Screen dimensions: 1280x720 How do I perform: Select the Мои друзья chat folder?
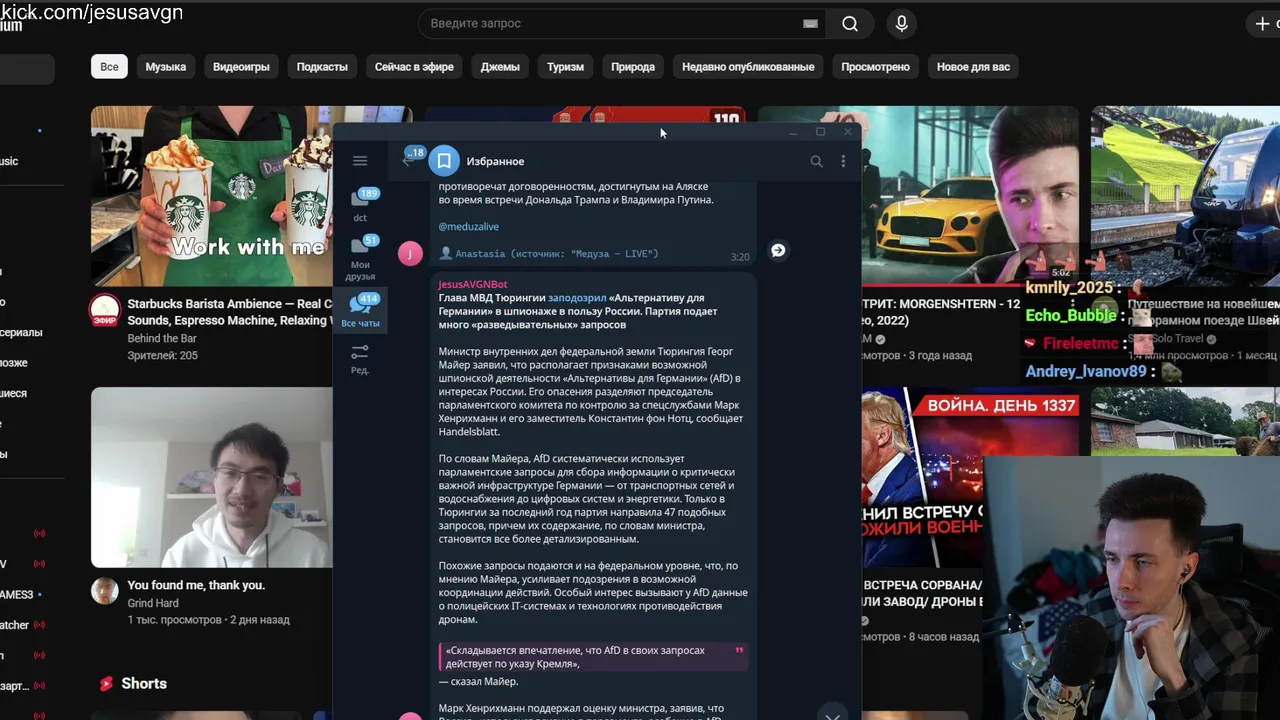[x=360, y=258]
